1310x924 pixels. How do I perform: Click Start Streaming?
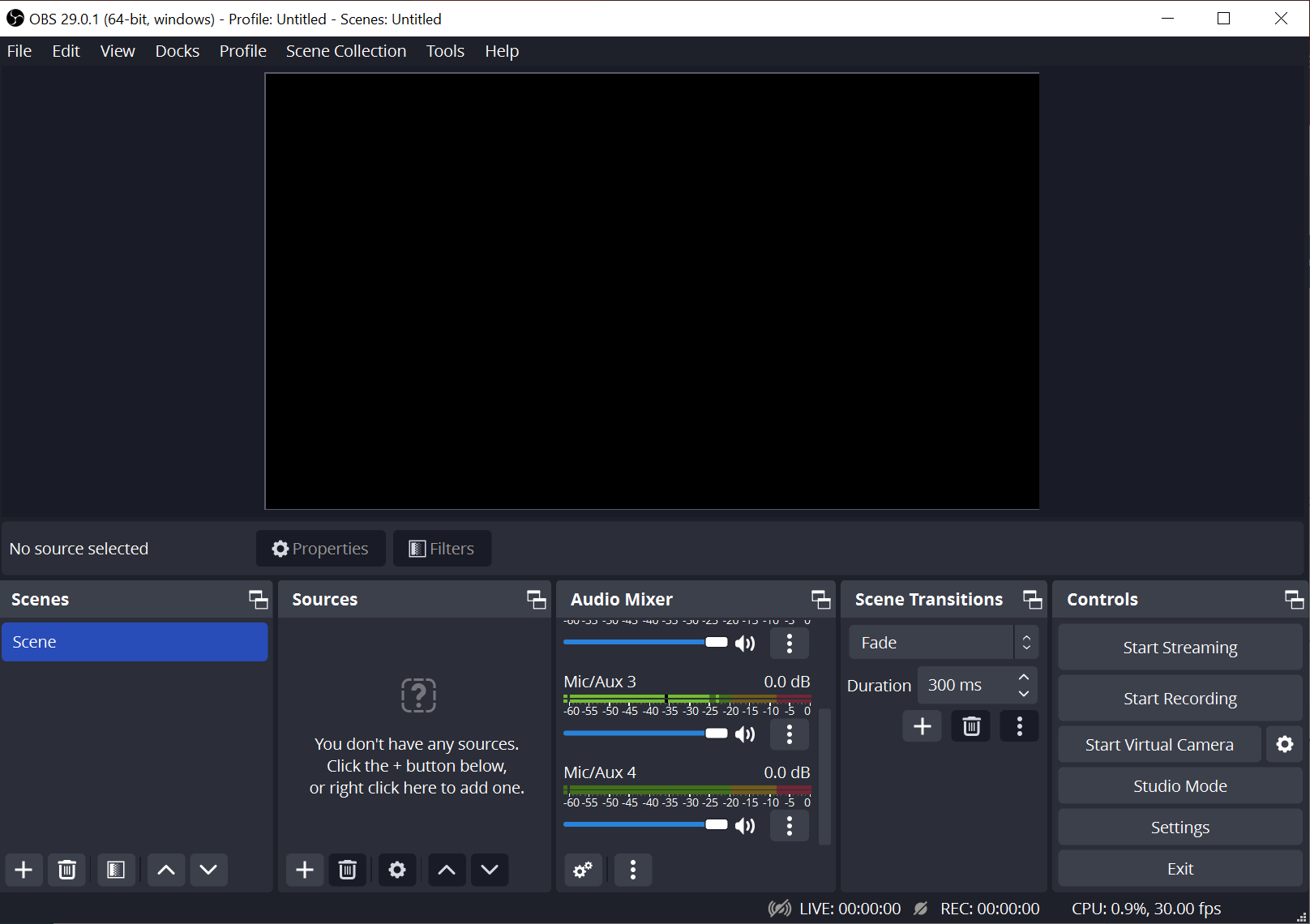pos(1180,648)
